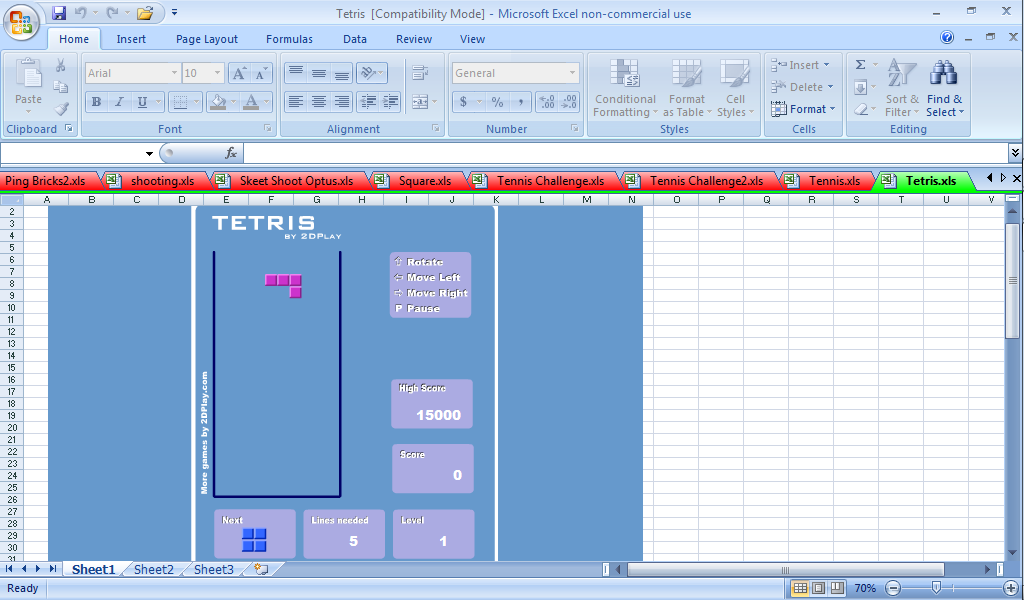Save the workbook using the floppy icon
The width and height of the screenshot is (1024, 600).
tap(59, 12)
